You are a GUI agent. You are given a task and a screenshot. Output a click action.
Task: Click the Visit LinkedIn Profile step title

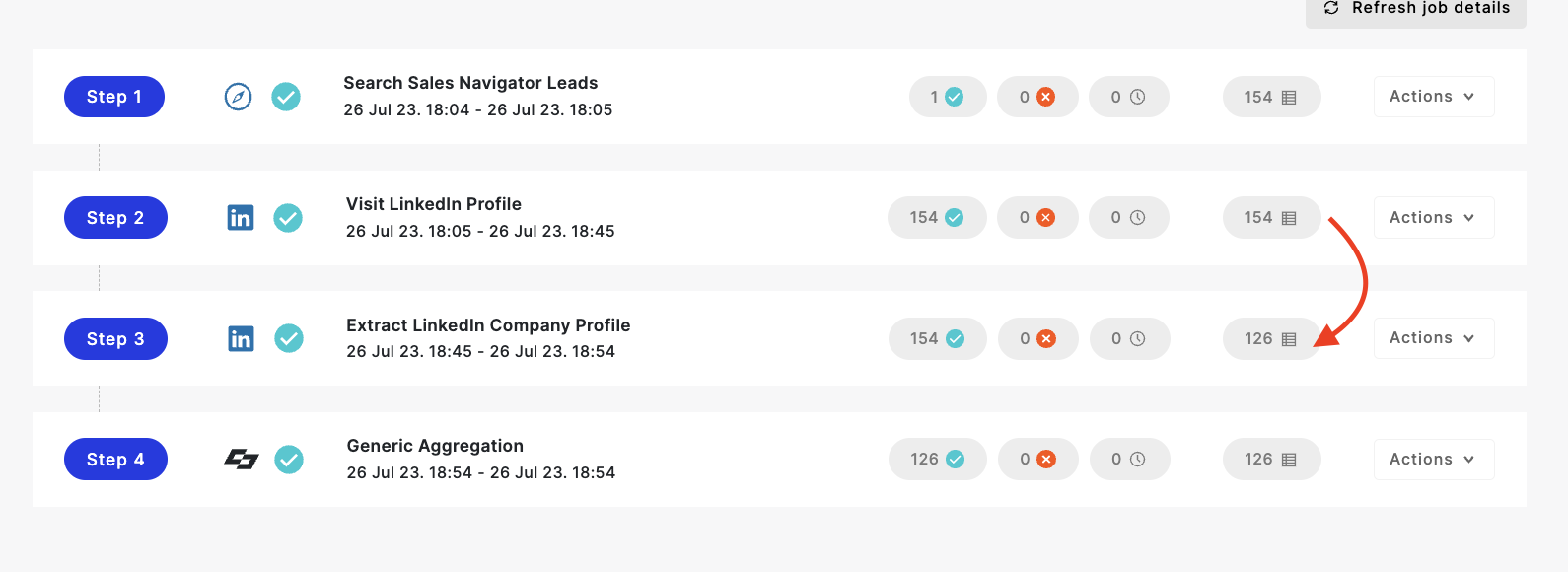click(x=434, y=204)
